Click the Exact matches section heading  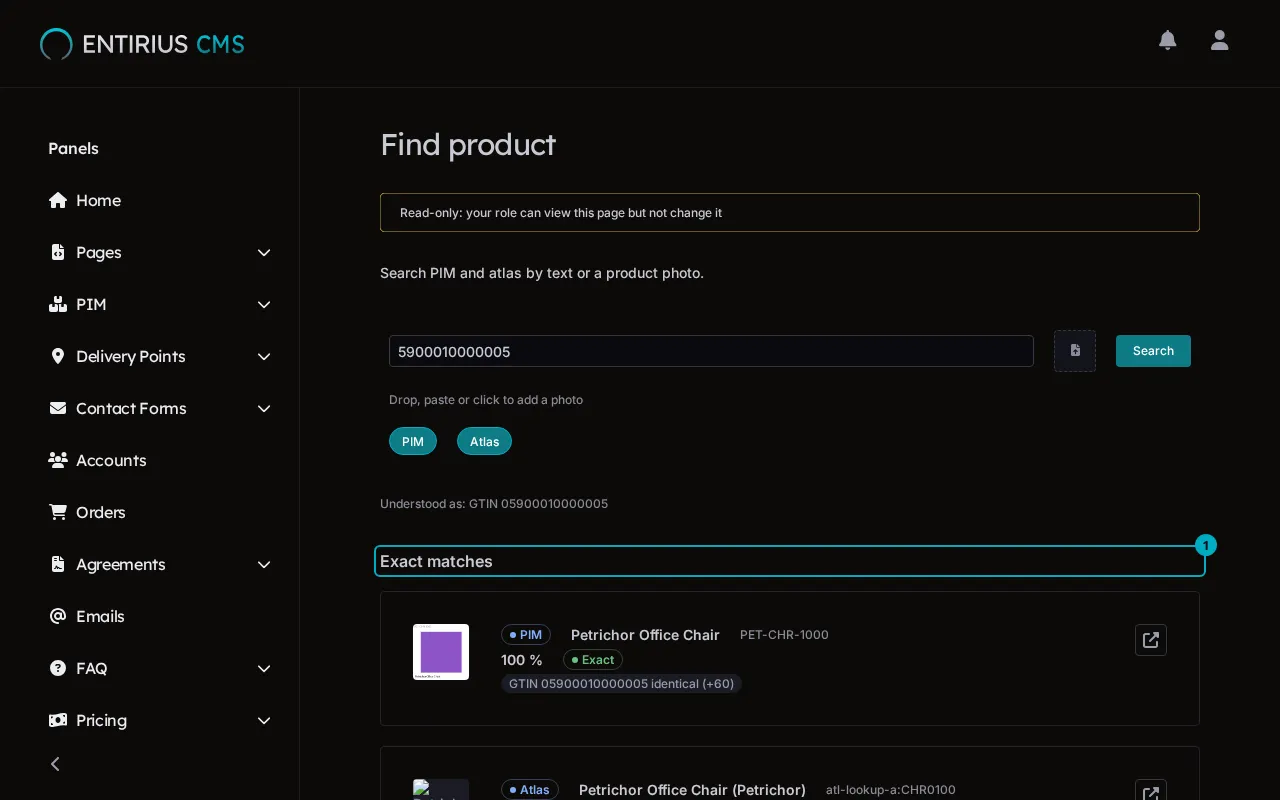(436, 561)
